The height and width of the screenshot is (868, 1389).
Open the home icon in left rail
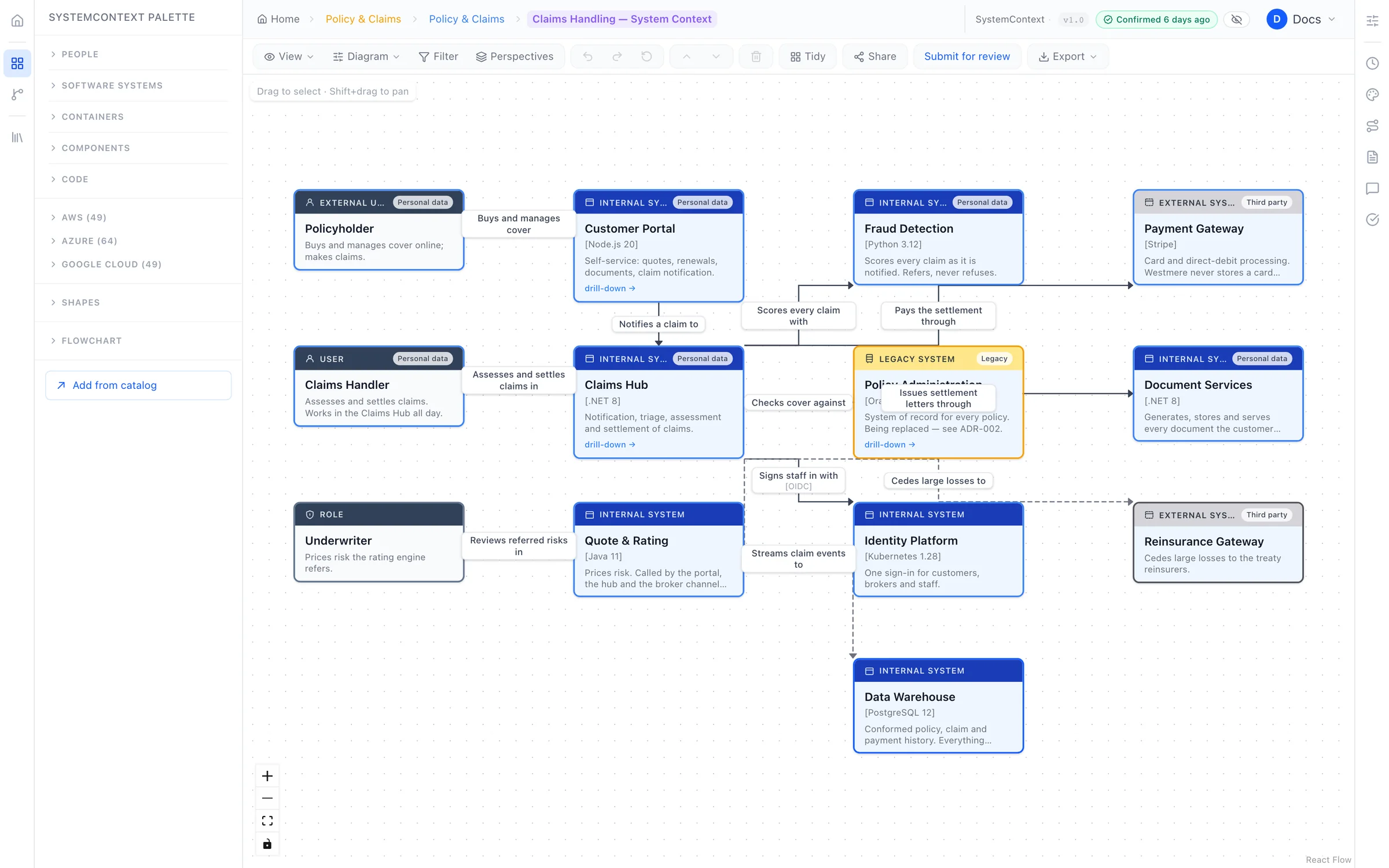click(17, 21)
